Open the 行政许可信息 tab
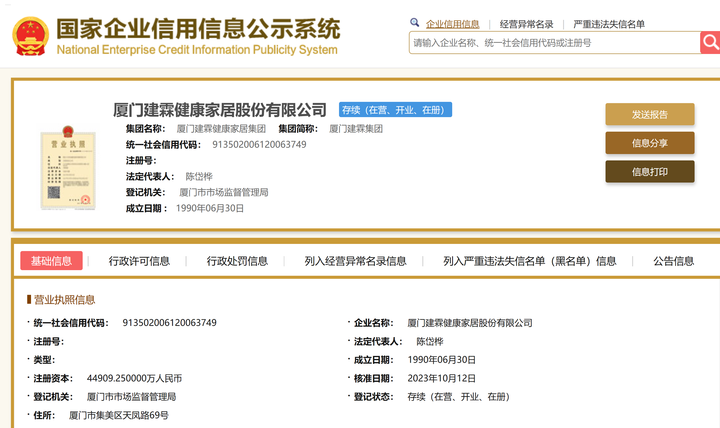This screenshot has width=720, height=428. (x=139, y=261)
